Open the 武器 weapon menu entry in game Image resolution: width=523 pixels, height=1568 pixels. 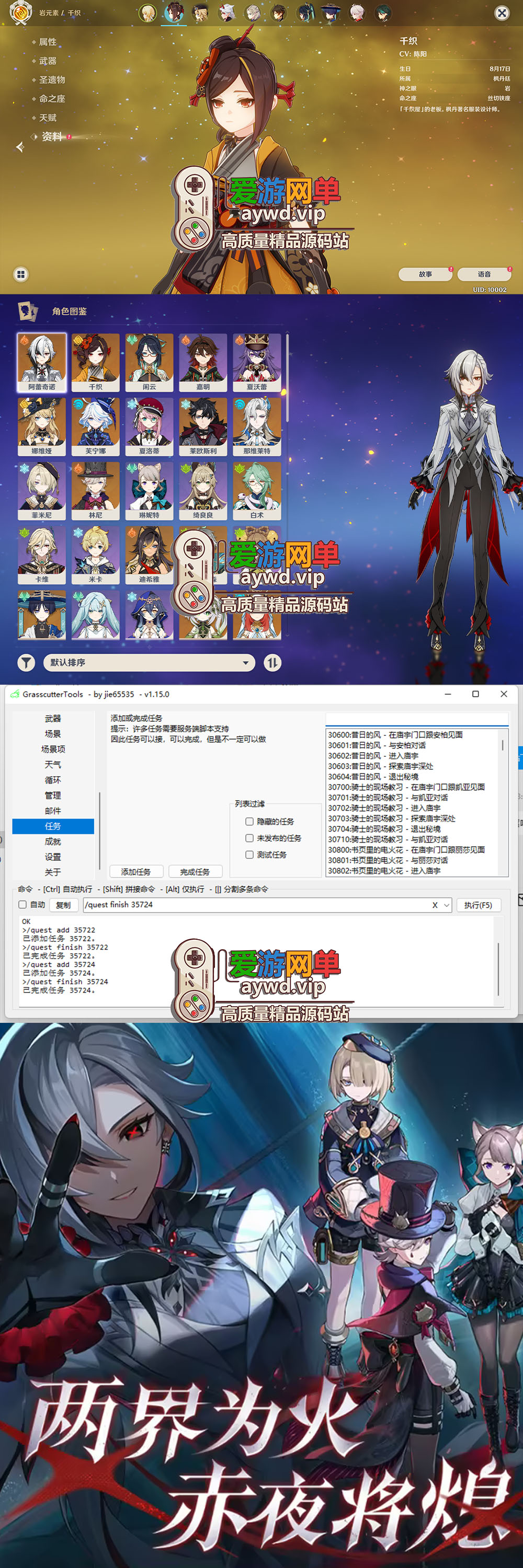pos(48,61)
